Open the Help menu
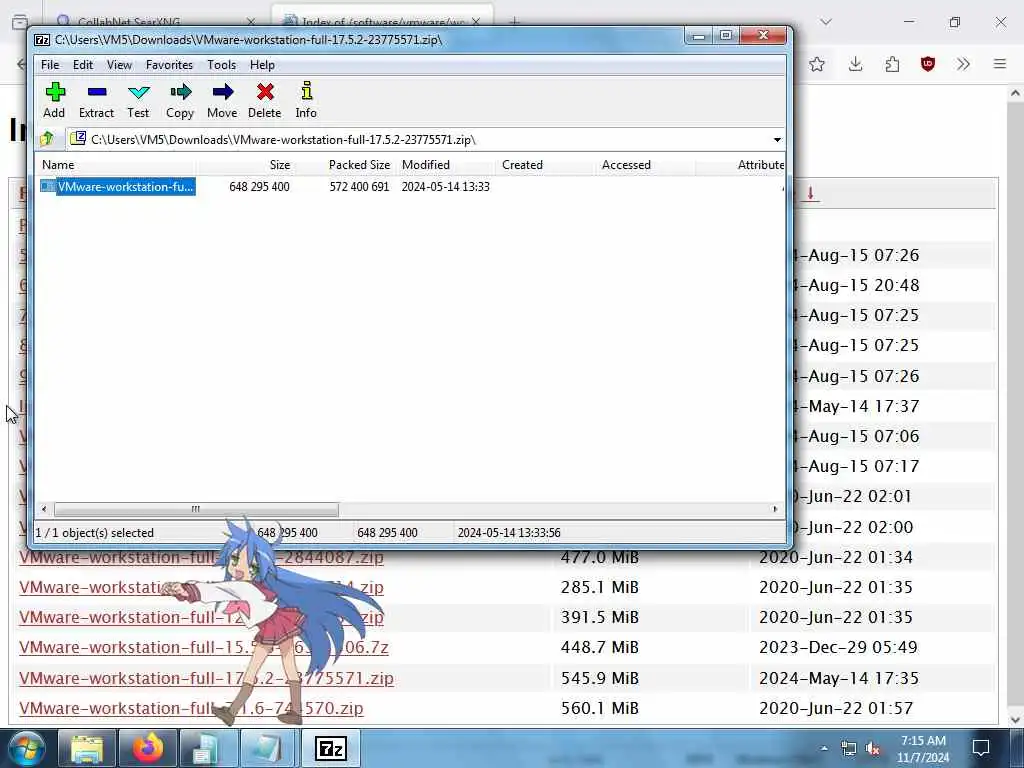 (x=262, y=65)
